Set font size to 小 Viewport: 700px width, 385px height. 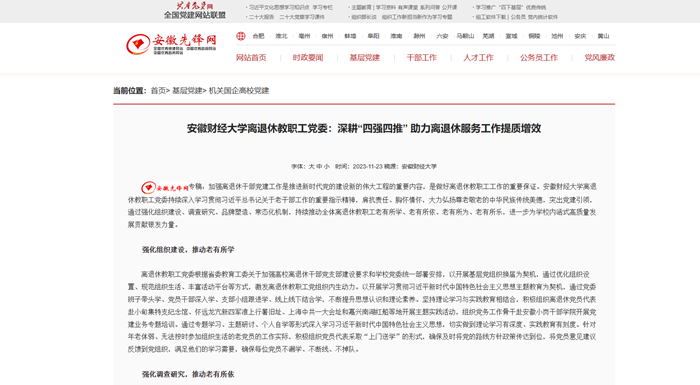point(326,167)
